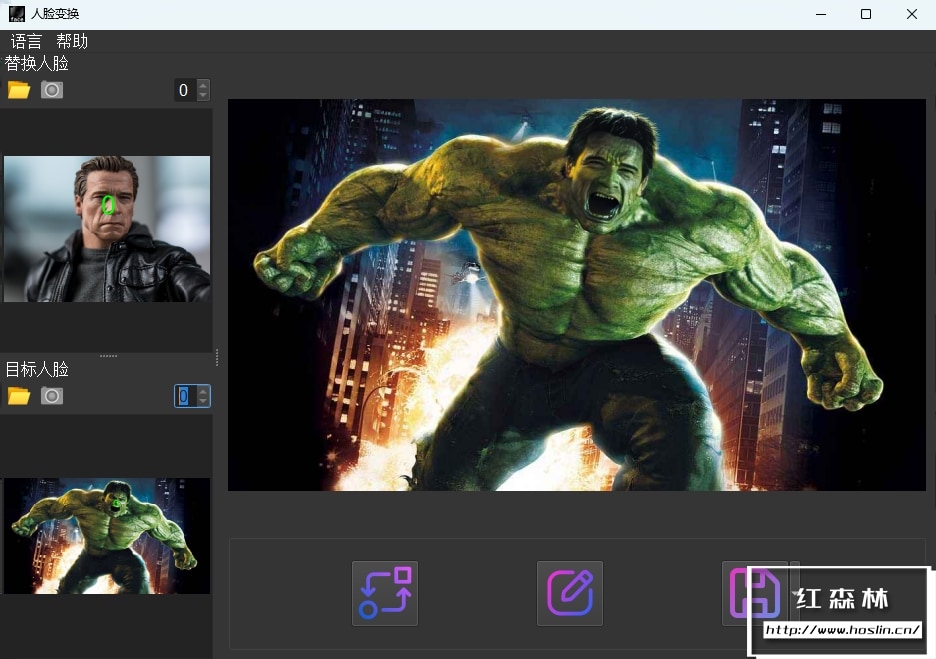Click camera icon under 目标人脸
The image size is (936, 659).
(52, 396)
